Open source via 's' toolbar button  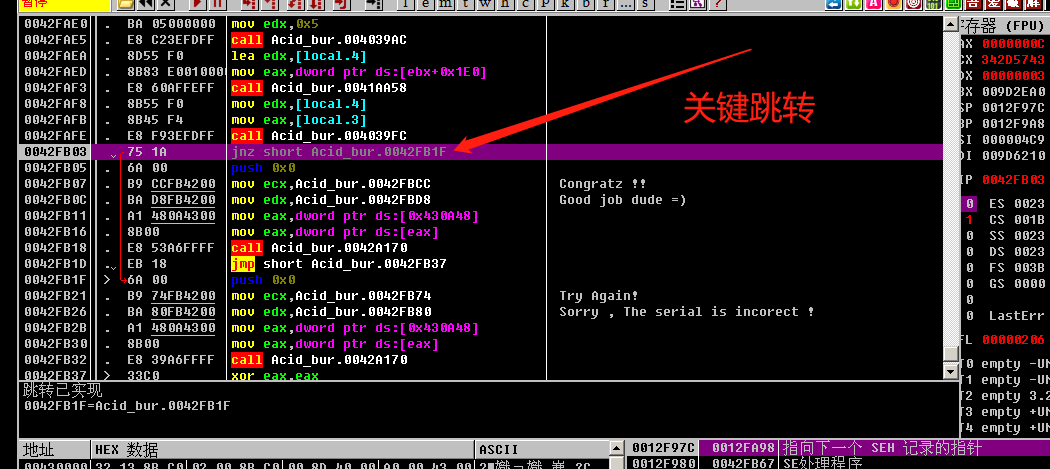[x=646, y=3]
